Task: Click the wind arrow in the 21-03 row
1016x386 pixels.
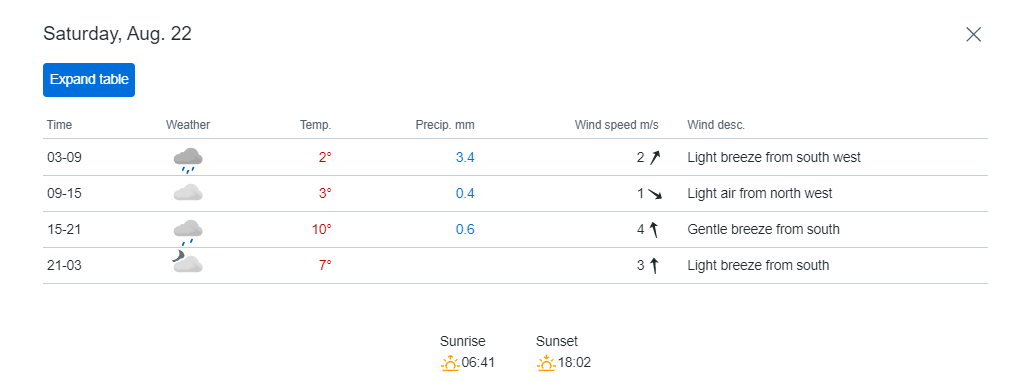Action: (654, 265)
